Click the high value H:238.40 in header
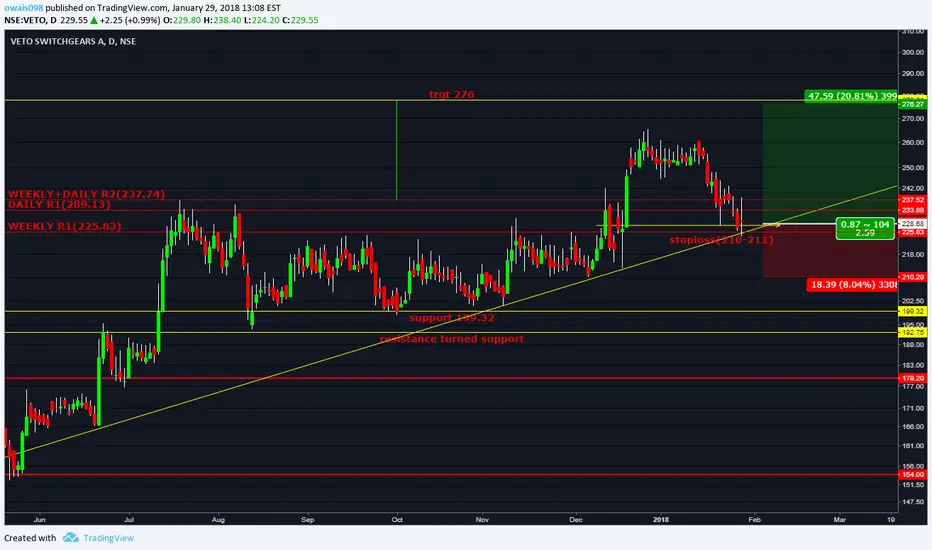 [x=222, y=20]
